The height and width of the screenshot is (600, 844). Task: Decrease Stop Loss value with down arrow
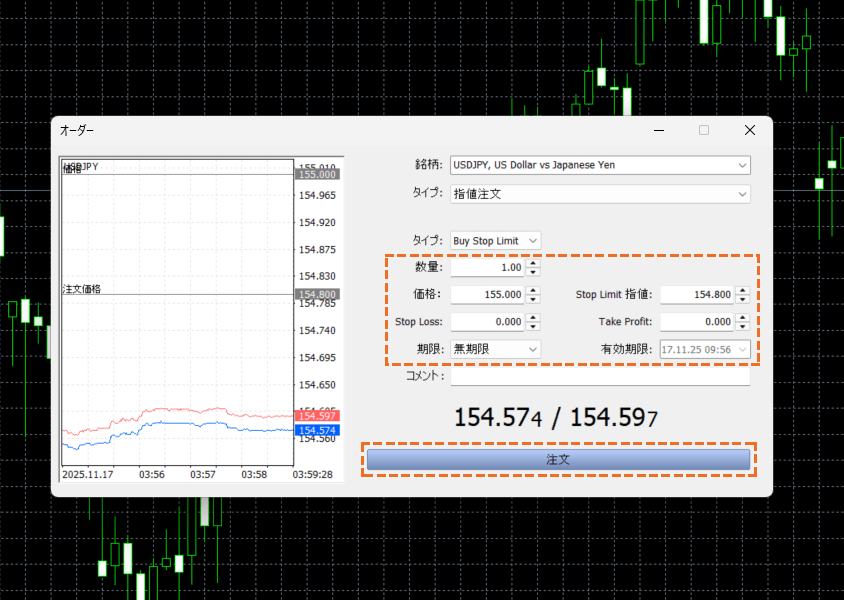coord(533,326)
